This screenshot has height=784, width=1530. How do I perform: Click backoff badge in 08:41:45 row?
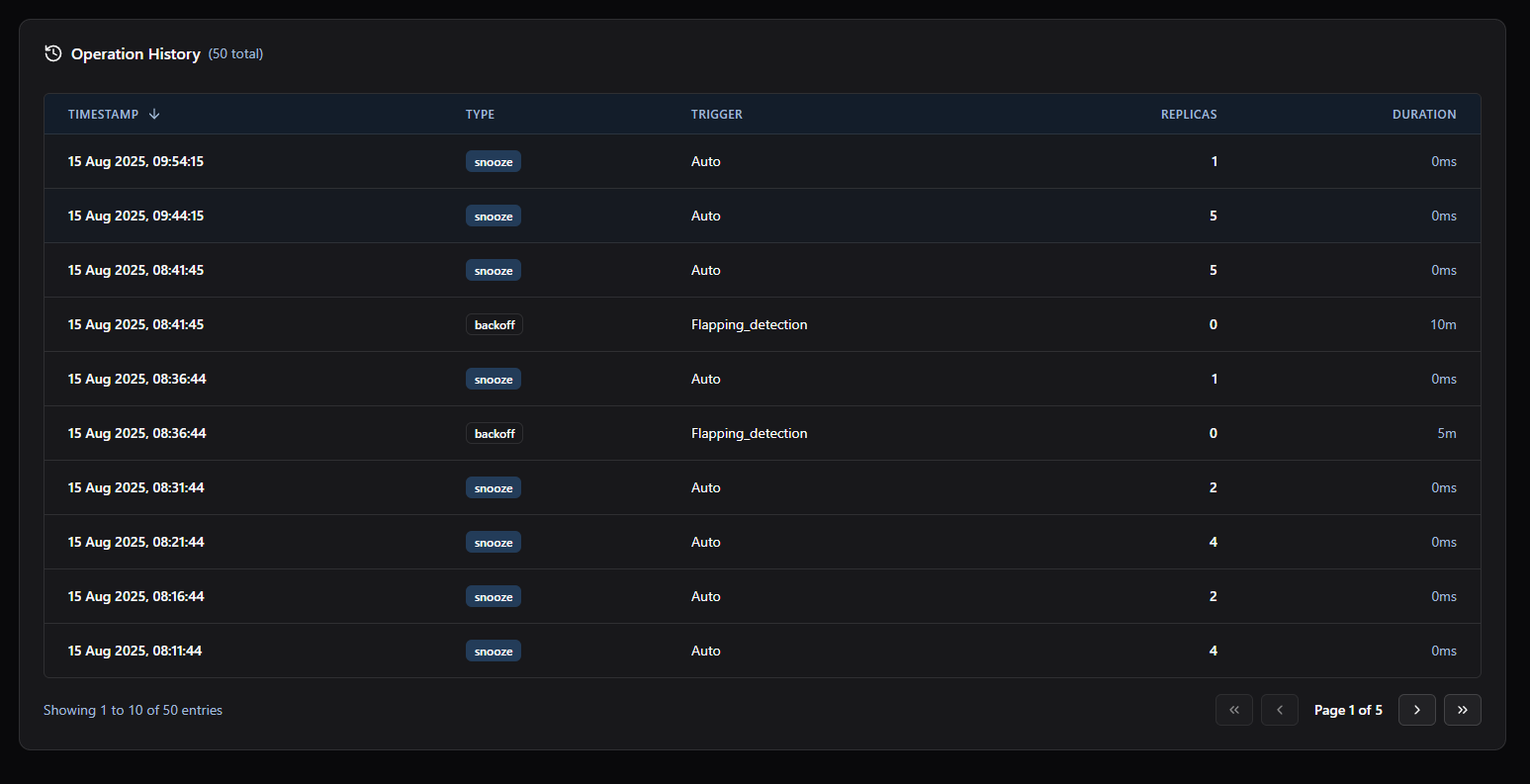pos(494,324)
